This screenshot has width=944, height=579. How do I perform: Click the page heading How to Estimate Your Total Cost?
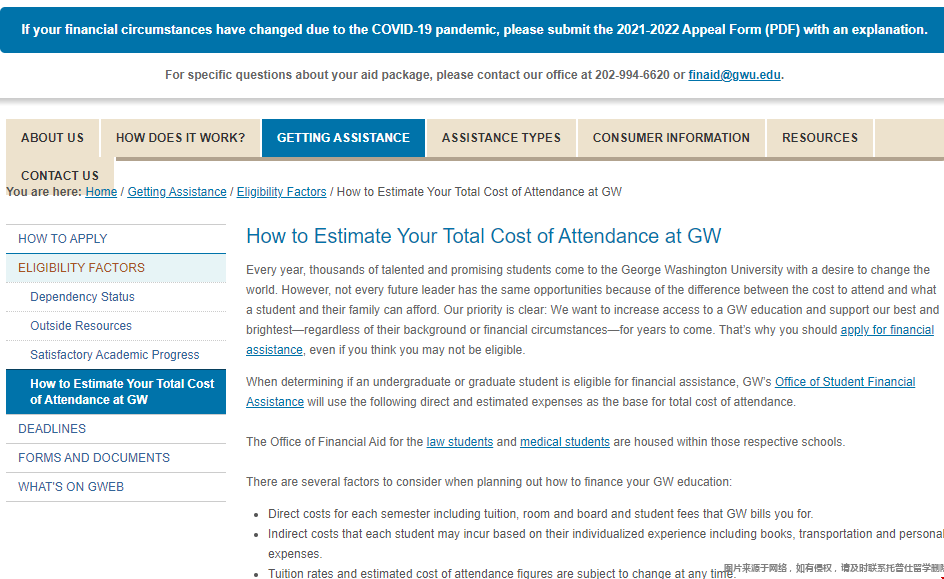click(483, 236)
